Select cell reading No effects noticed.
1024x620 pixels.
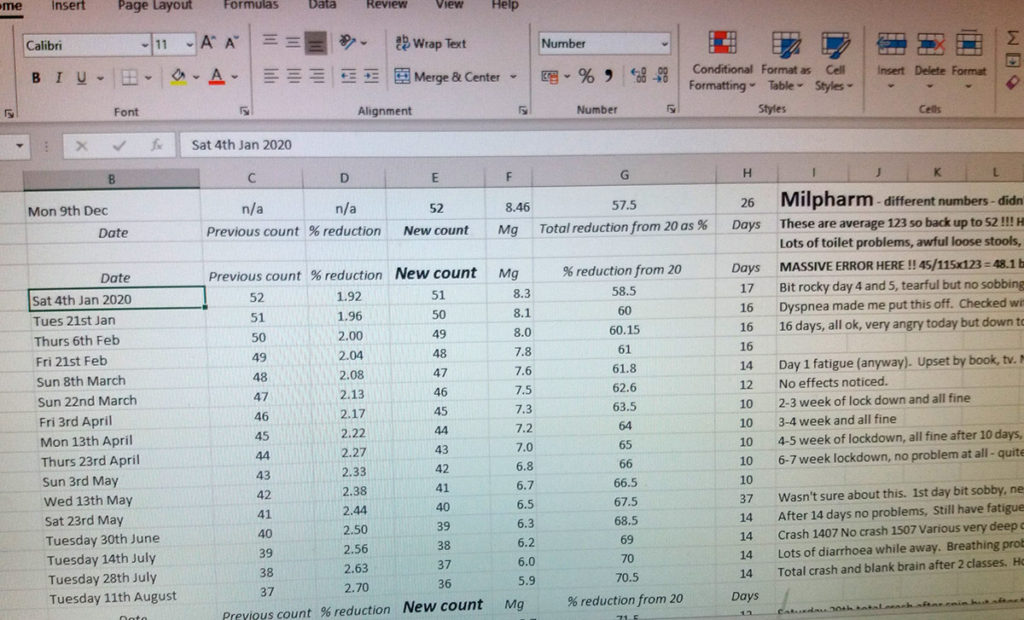(833, 382)
